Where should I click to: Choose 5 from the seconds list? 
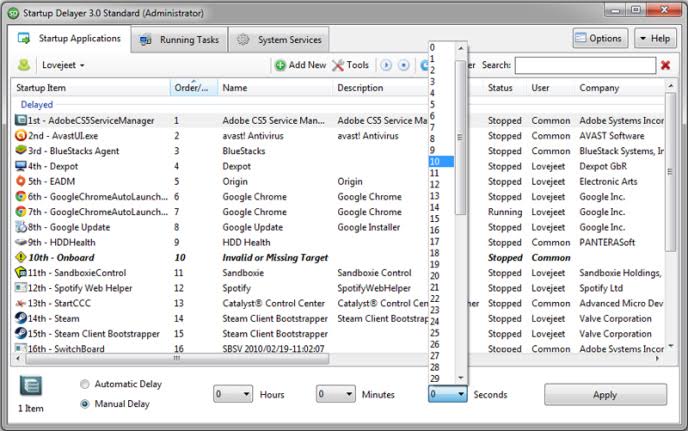click(441, 104)
